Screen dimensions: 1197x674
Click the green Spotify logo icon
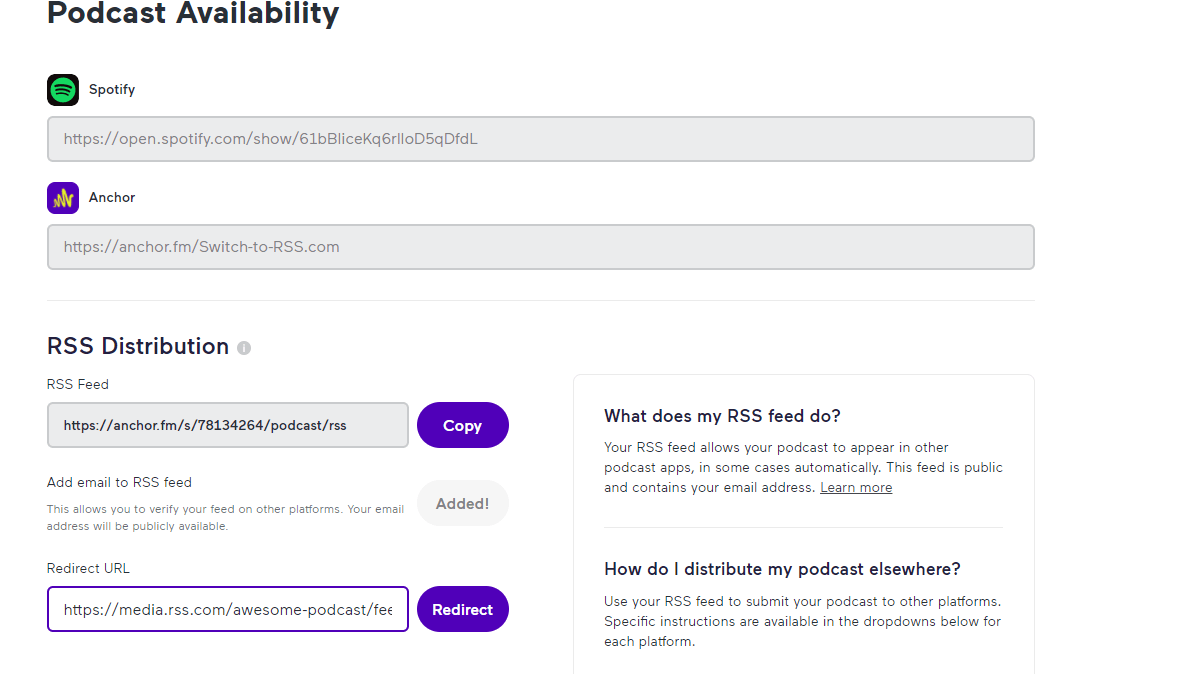click(x=63, y=90)
